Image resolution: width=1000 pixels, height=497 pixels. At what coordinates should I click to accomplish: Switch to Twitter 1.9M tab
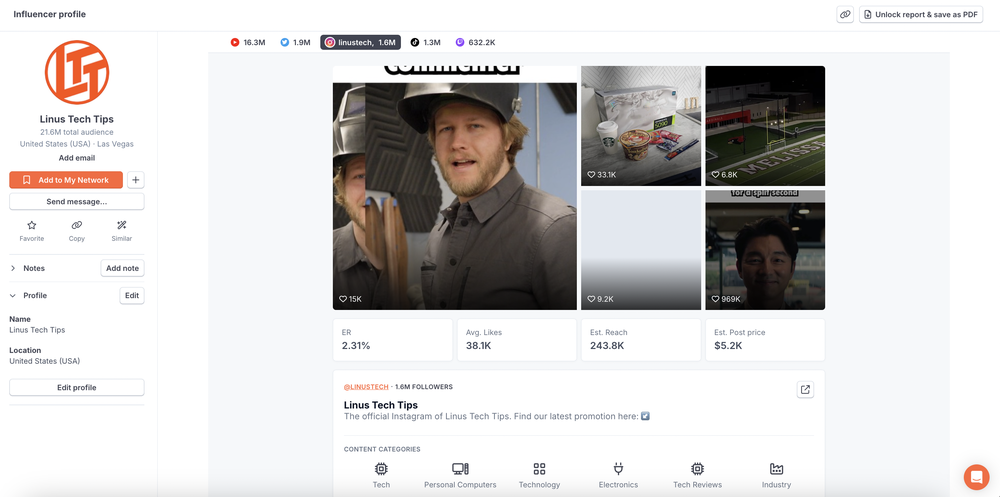[295, 42]
